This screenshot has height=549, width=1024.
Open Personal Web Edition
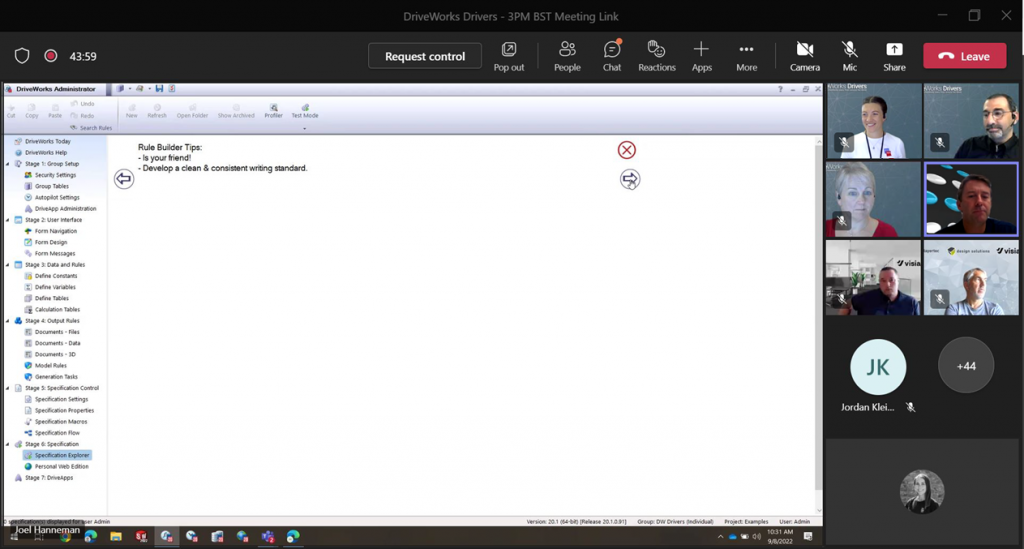click(x=56, y=466)
